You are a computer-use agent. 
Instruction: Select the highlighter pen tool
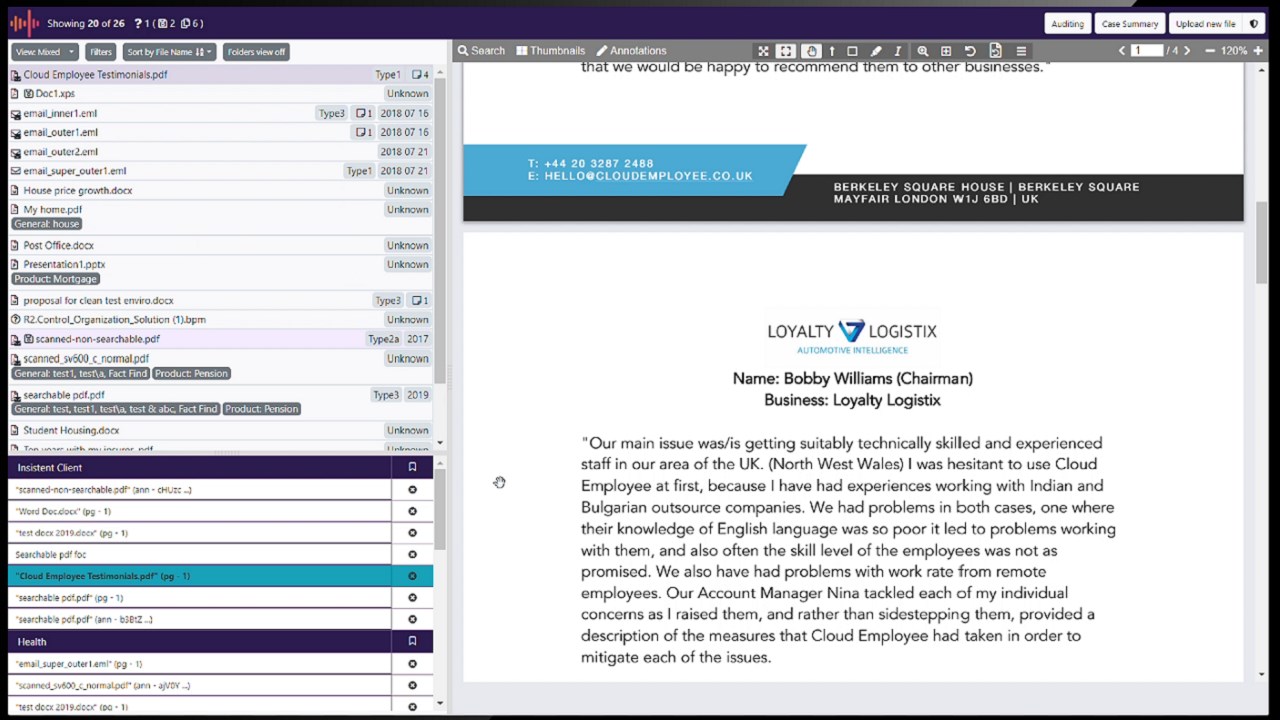pos(876,51)
